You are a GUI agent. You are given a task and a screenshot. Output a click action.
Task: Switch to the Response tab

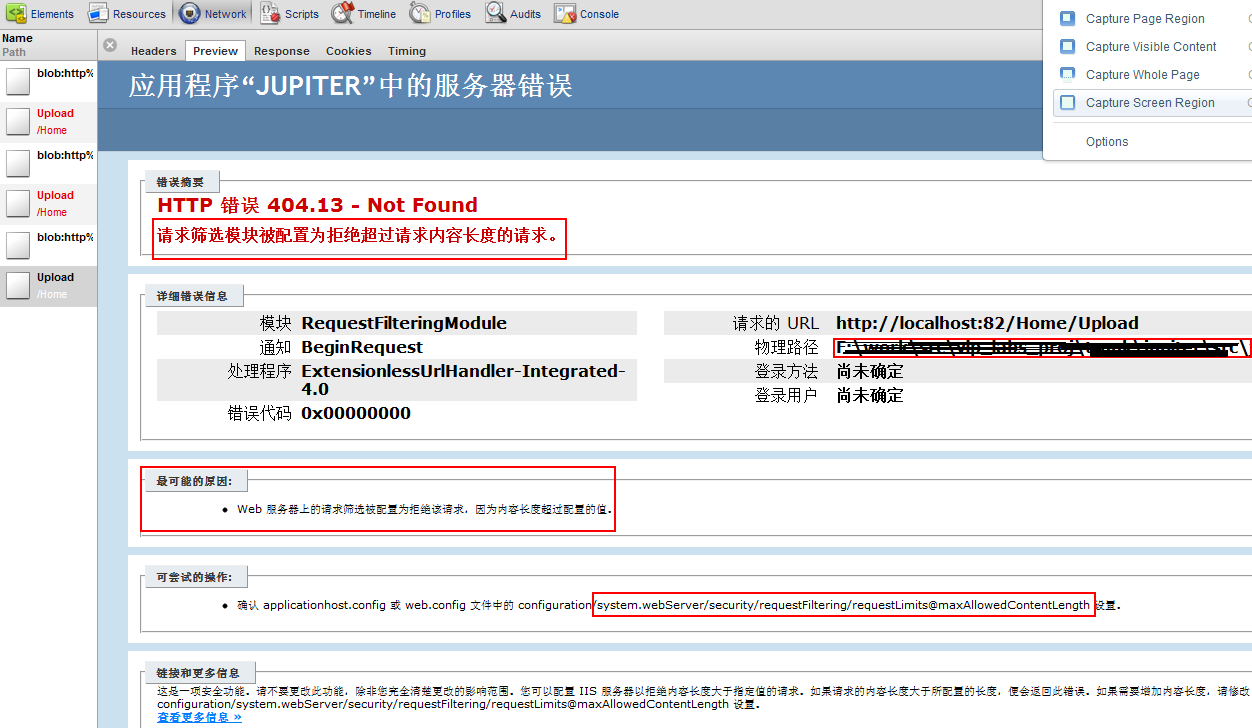pos(281,51)
